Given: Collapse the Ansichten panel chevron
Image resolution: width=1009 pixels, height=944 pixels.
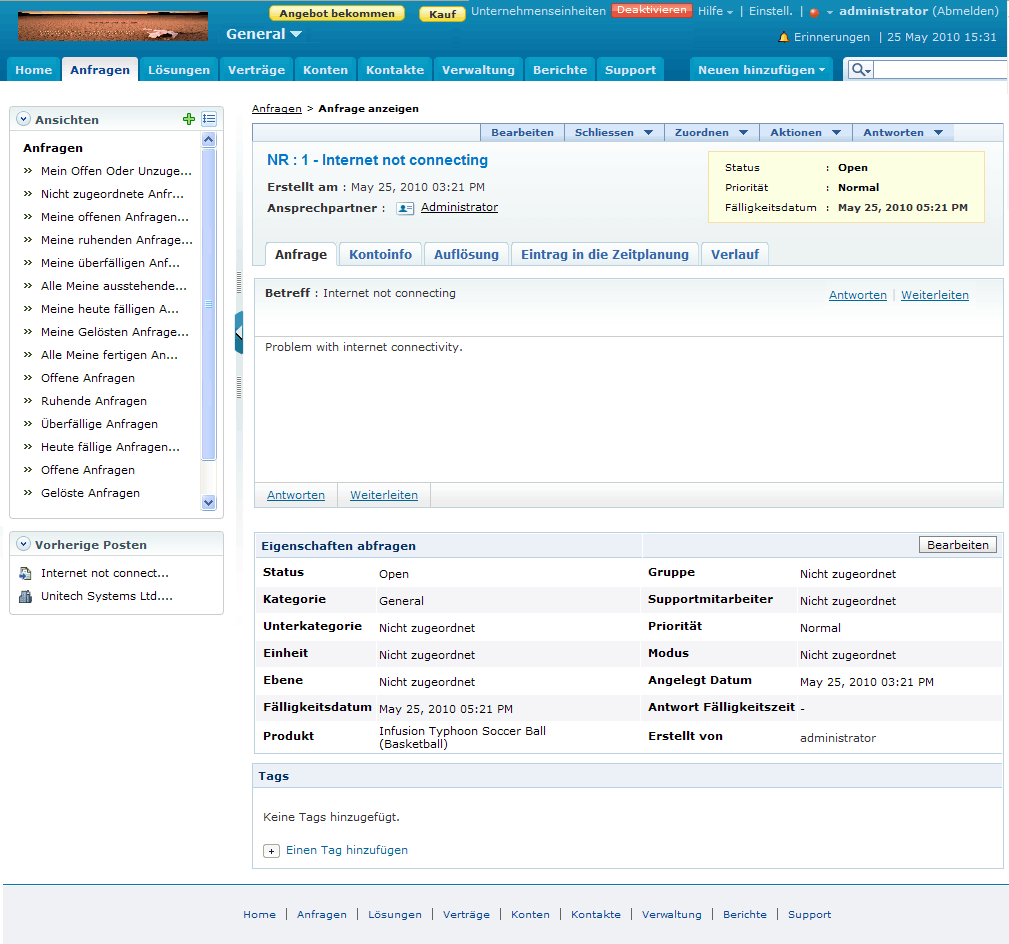Looking at the screenshot, I should pos(24,119).
